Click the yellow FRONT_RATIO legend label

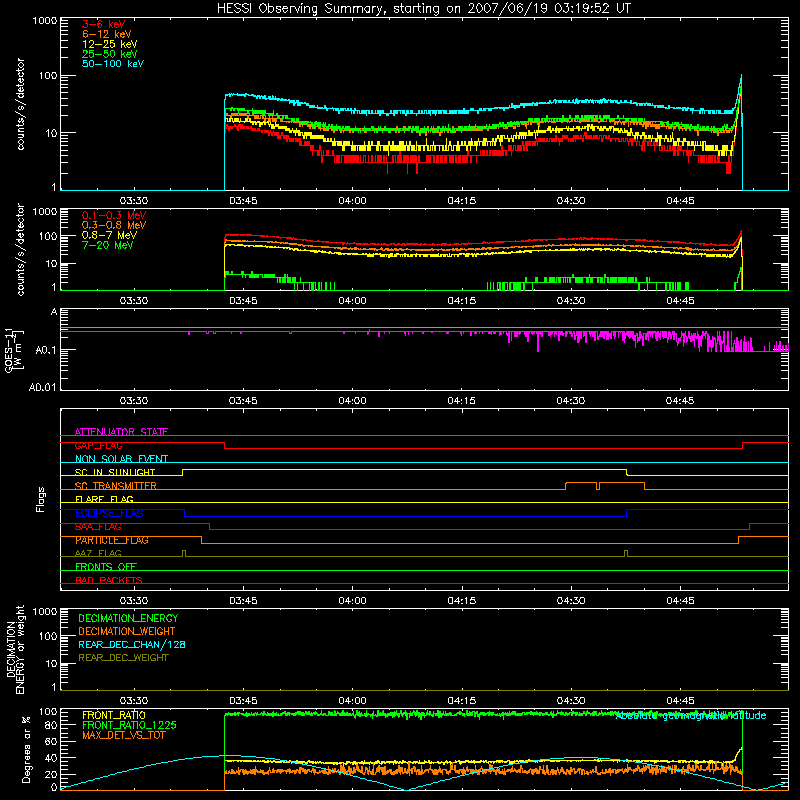(114, 715)
